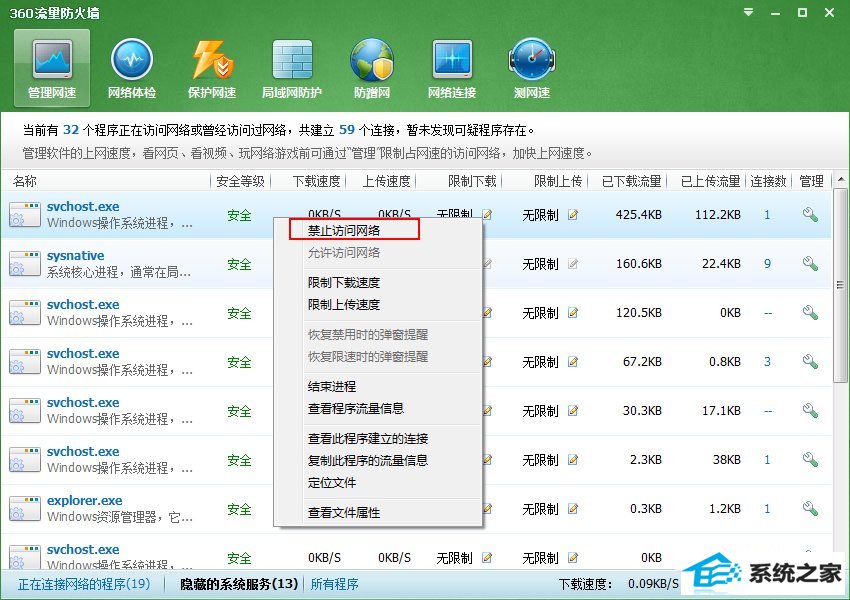This screenshot has height=600, width=850.
Task: Switch to 正在连接网络的程序(19) tab
Action: pyautogui.click(x=84, y=584)
